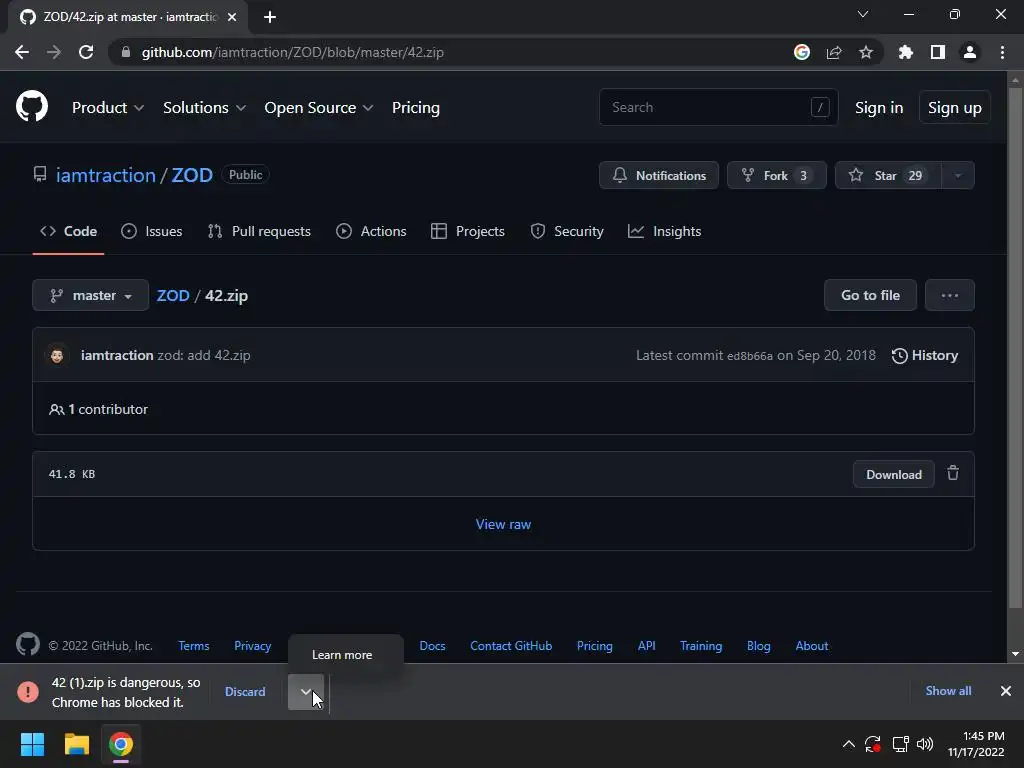Expand the Solutions menu
Image resolution: width=1024 pixels, height=768 pixels.
pyautogui.click(x=204, y=108)
